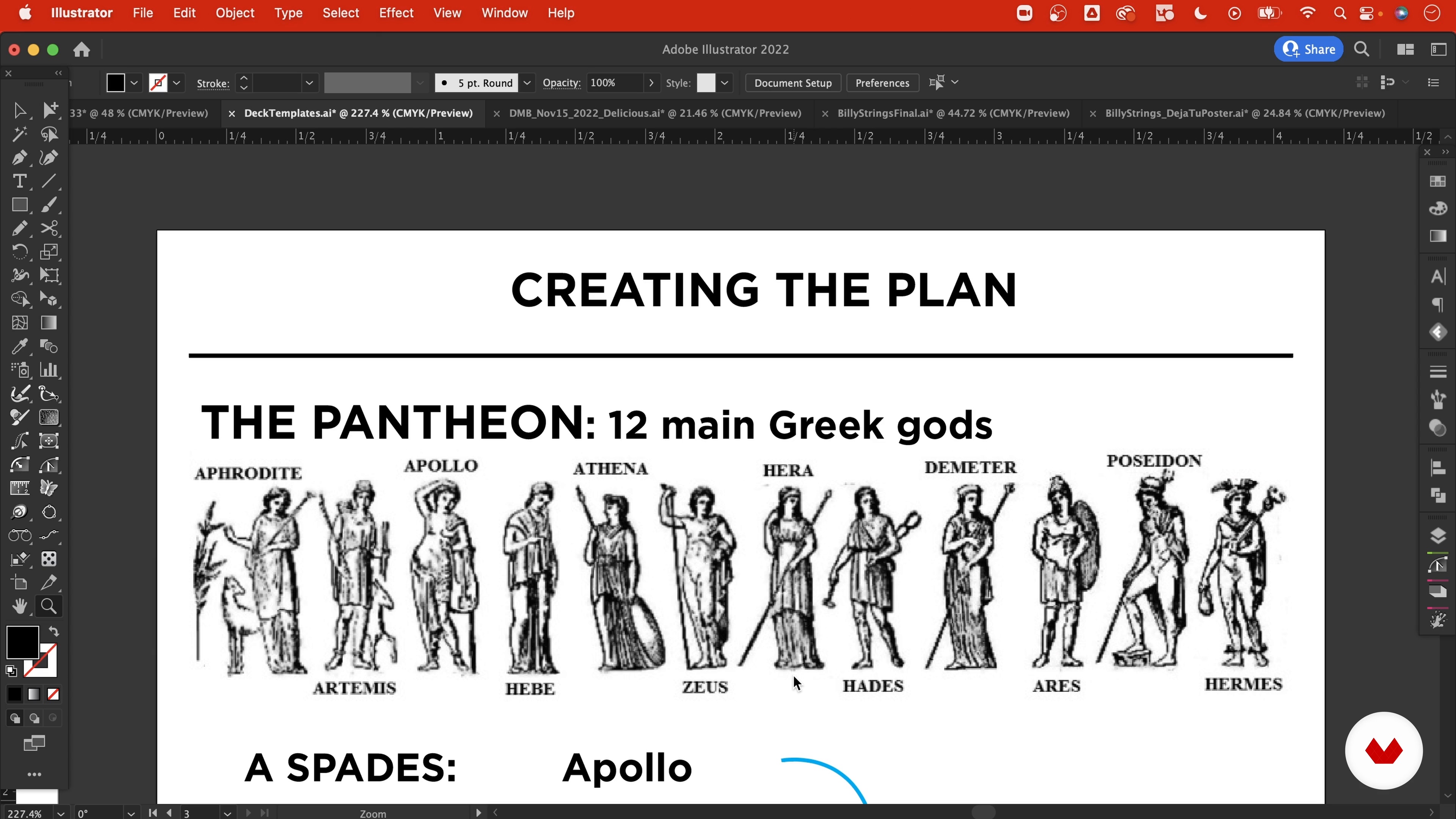Select the Column Graph tool
This screenshot has width=1456, height=819.
tap(50, 370)
